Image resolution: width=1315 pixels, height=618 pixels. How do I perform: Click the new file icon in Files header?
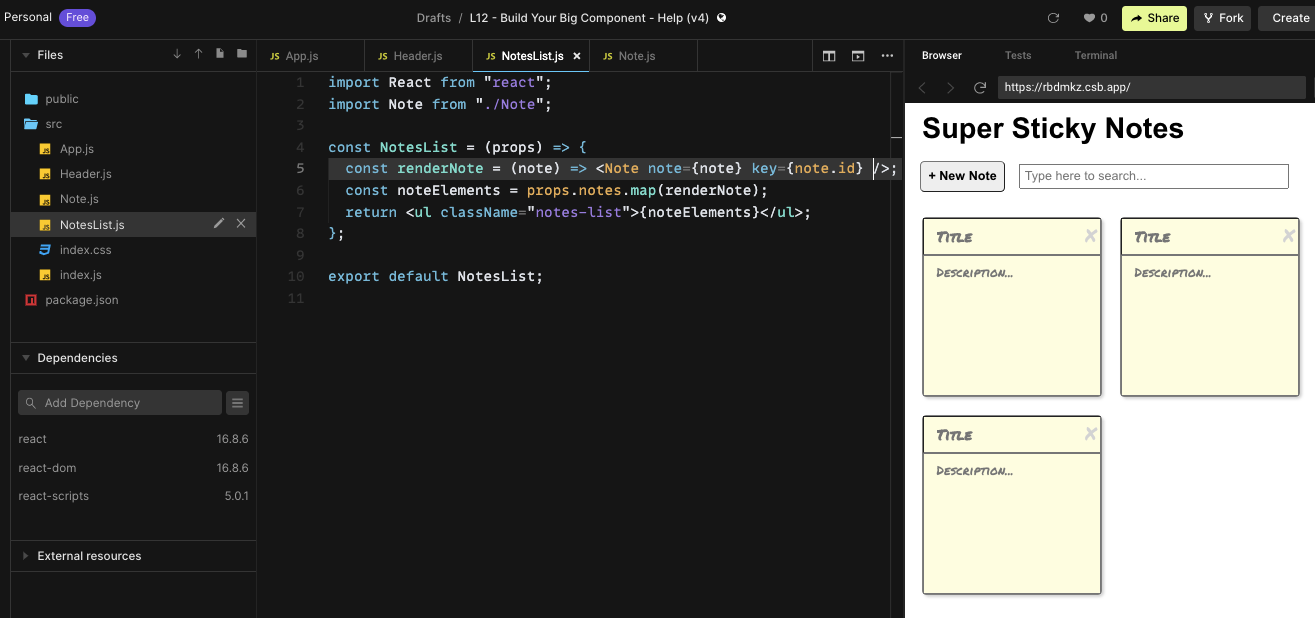pyautogui.click(x=220, y=54)
